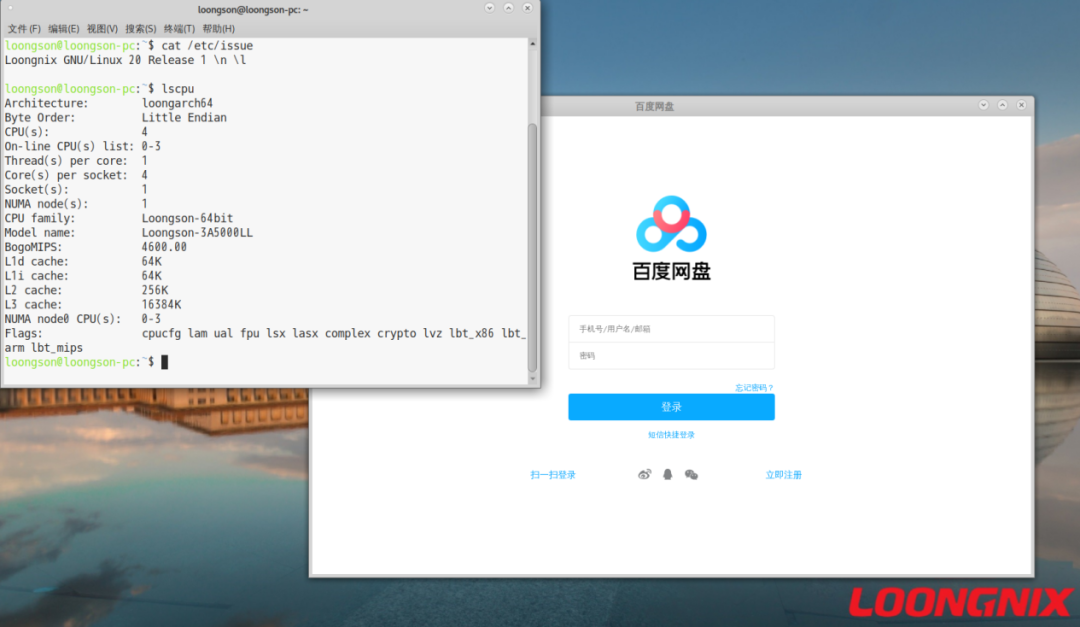Image resolution: width=1080 pixels, height=627 pixels.
Task: Click the 手机号/用户名/邮箱 input field
Action: [x=671, y=329]
